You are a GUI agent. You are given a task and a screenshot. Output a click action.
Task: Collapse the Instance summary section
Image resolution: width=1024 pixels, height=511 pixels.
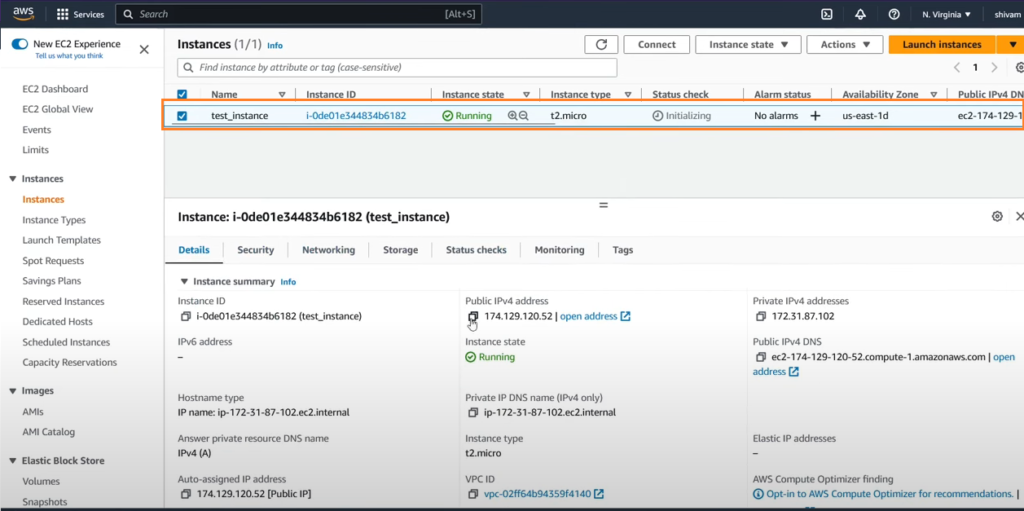tap(184, 282)
